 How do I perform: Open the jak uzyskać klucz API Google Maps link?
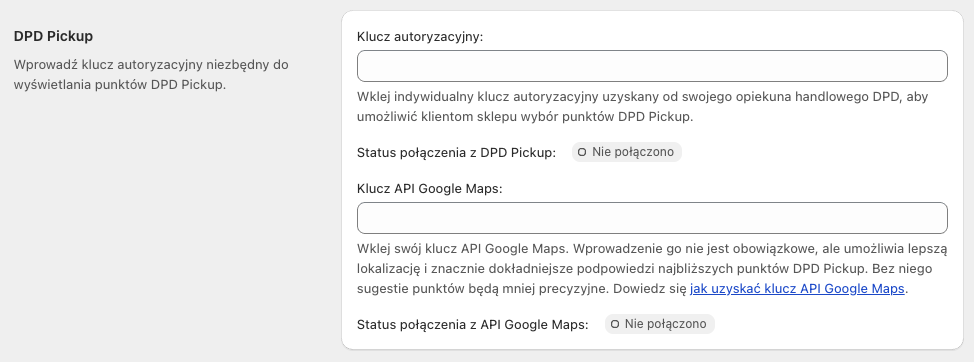pyautogui.click(x=797, y=289)
